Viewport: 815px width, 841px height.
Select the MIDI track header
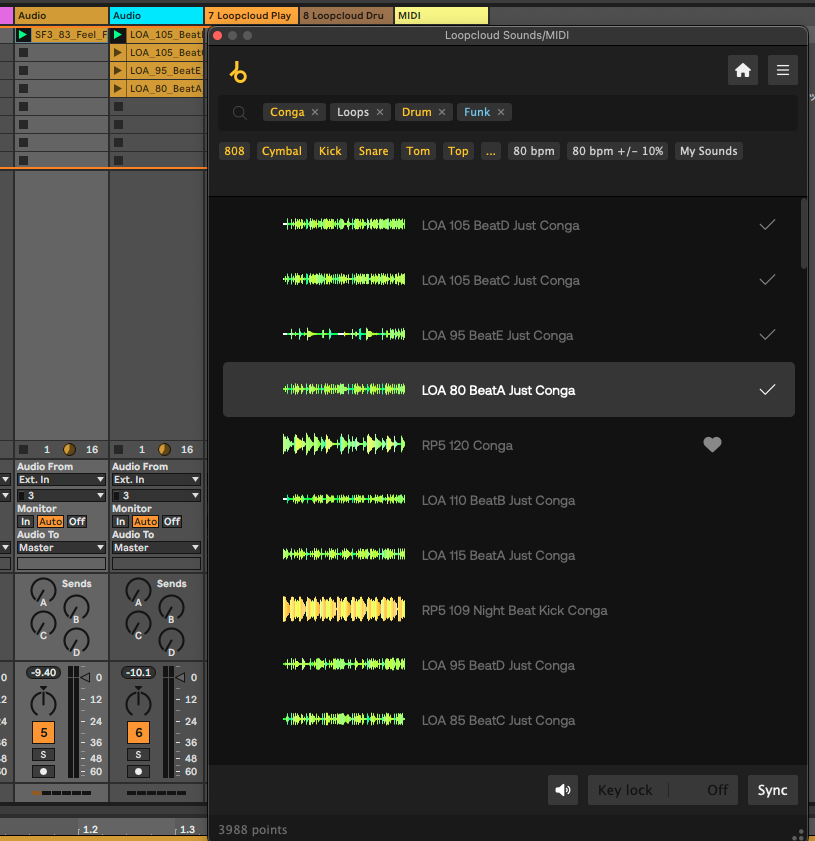click(441, 16)
